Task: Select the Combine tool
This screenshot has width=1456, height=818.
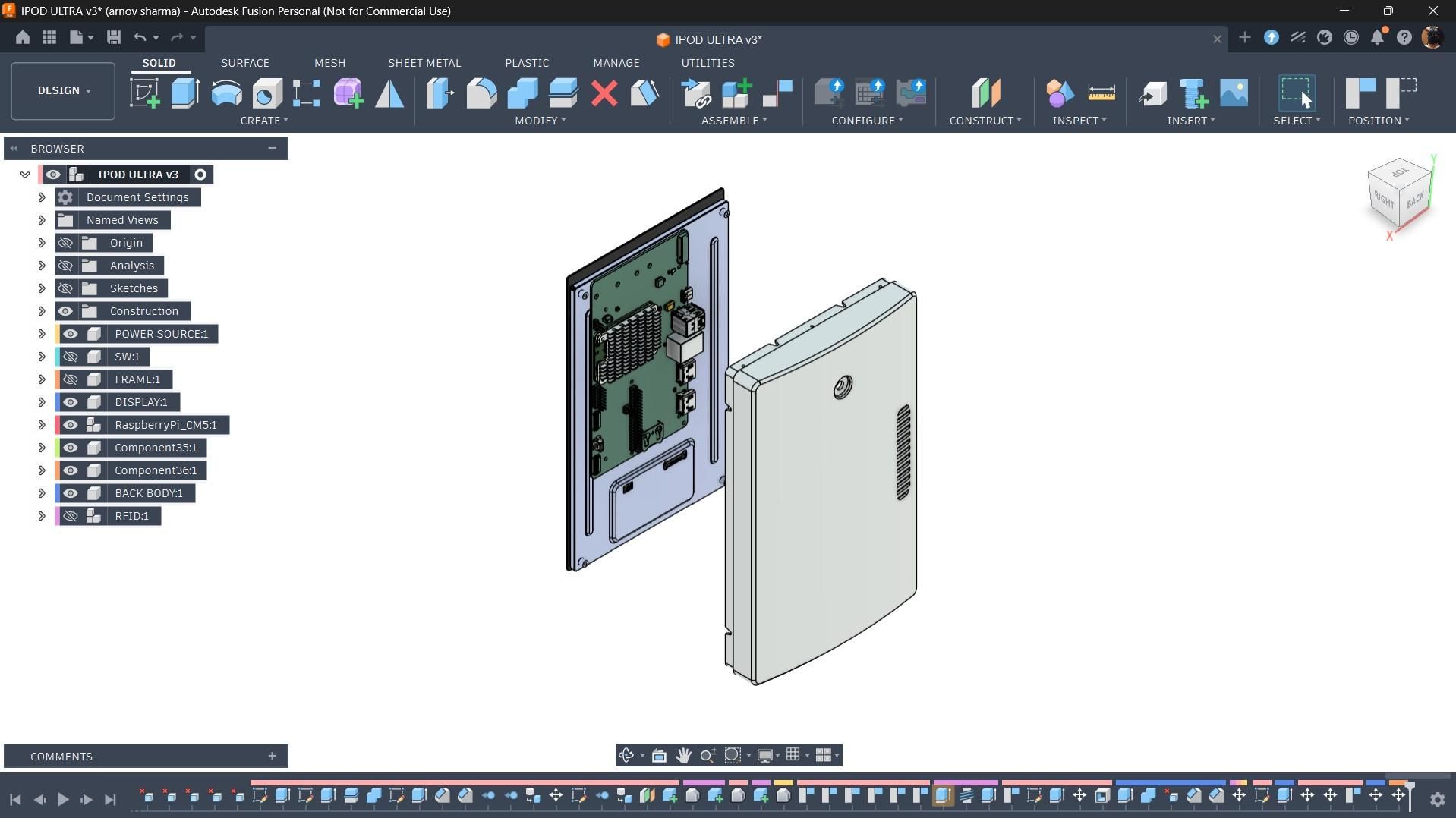Action: point(522,93)
